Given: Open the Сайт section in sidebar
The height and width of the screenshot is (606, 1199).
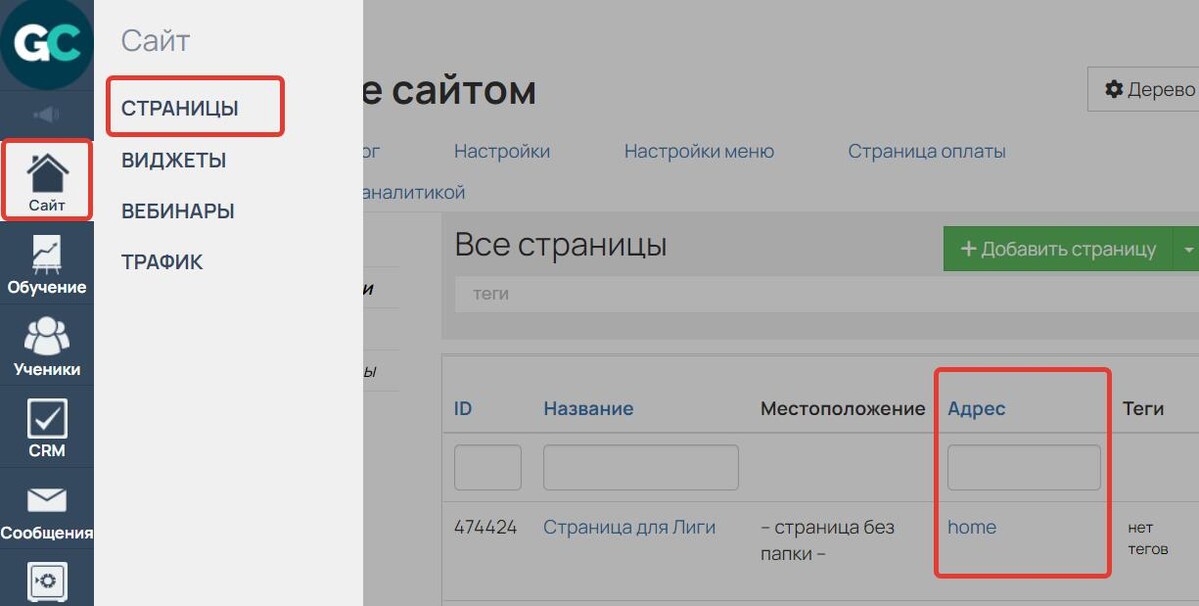Looking at the screenshot, I should [x=47, y=180].
